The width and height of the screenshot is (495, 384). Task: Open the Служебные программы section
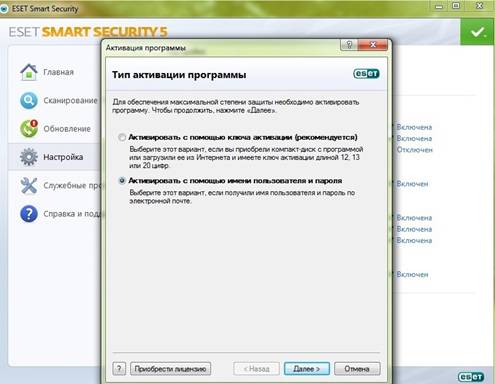(73, 185)
